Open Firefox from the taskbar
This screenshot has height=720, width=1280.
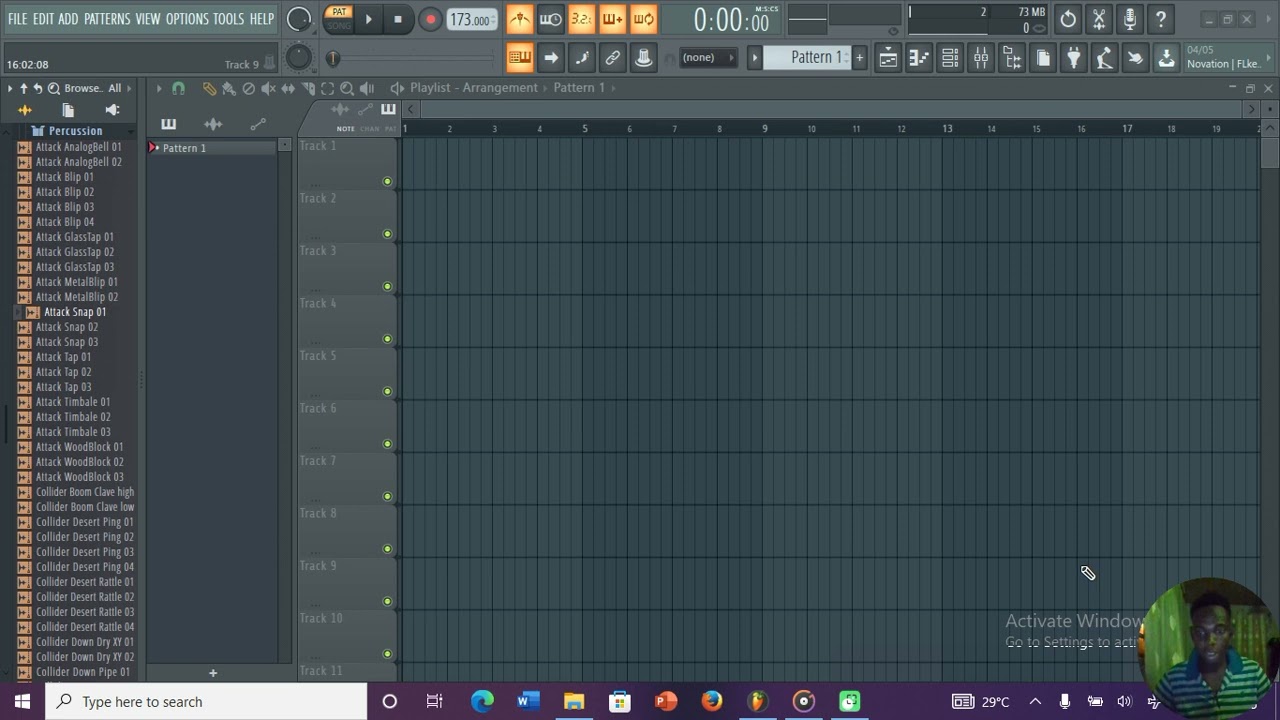(712, 701)
